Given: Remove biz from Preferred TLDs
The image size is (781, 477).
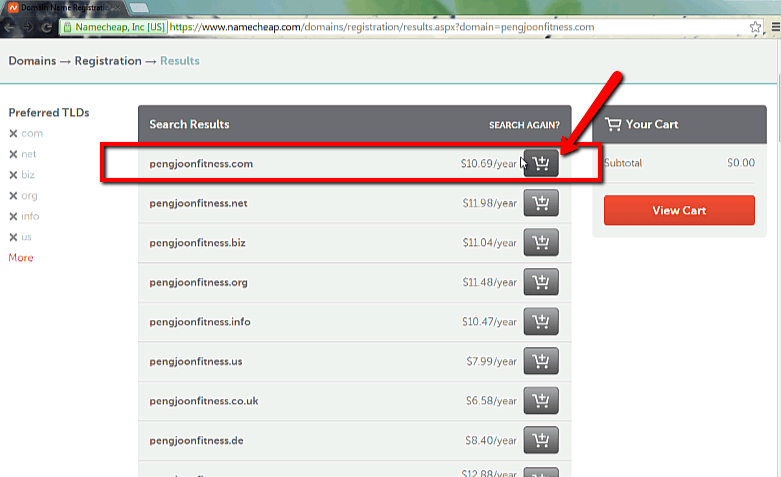Looking at the screenshot, I should [x=13, y=175].
